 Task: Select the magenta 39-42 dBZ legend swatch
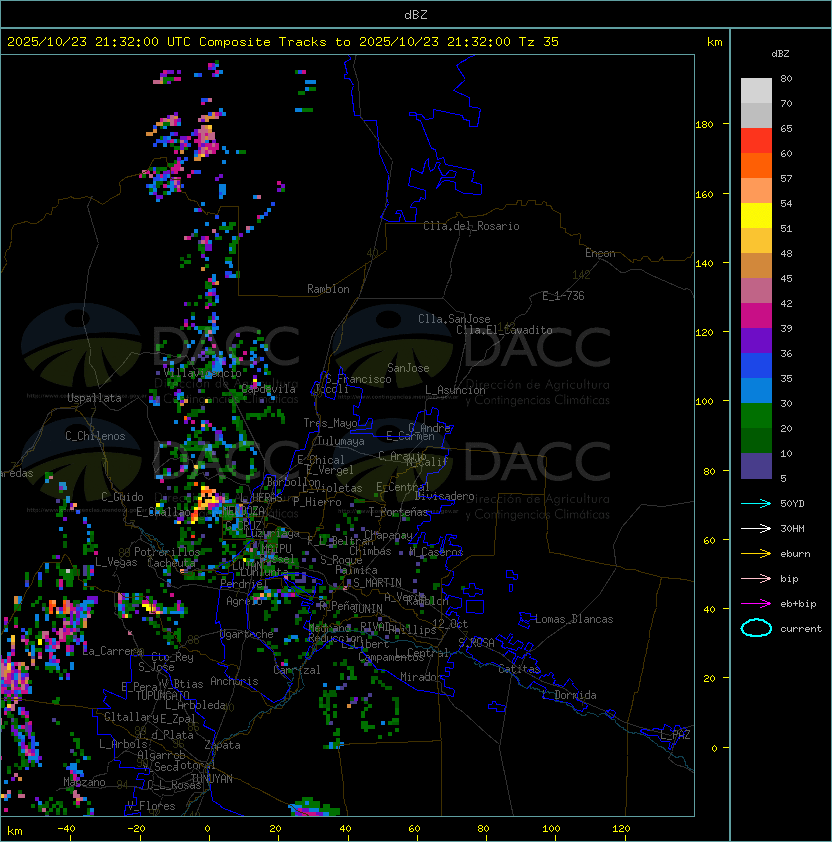pos(756,316)
